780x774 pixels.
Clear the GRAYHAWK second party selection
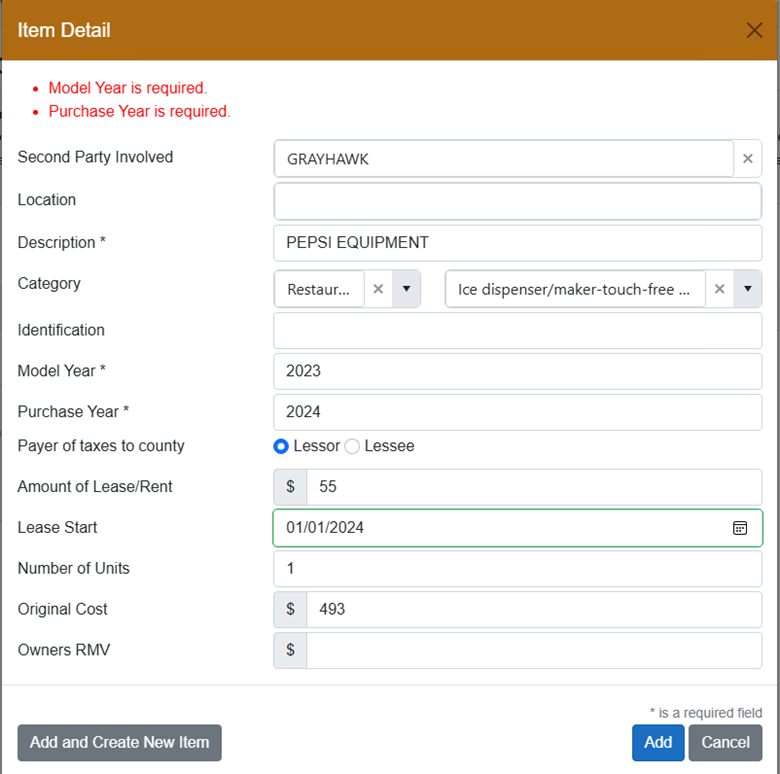(747, 158)
